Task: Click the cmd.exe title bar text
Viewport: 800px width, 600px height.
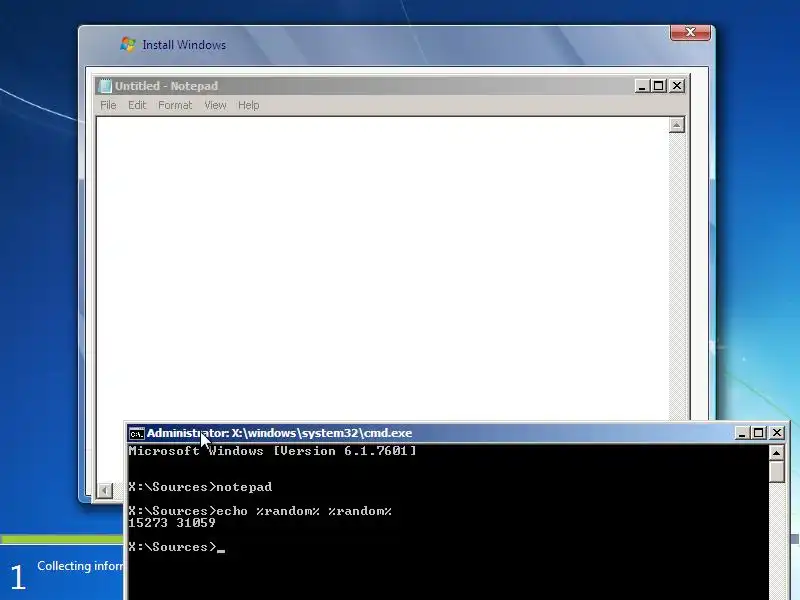Action: click(x=280, y=433)
